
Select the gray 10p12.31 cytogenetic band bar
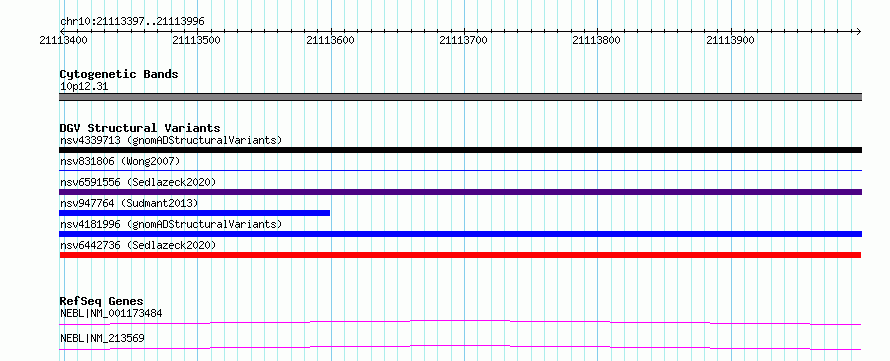click(x=460, y=97)
